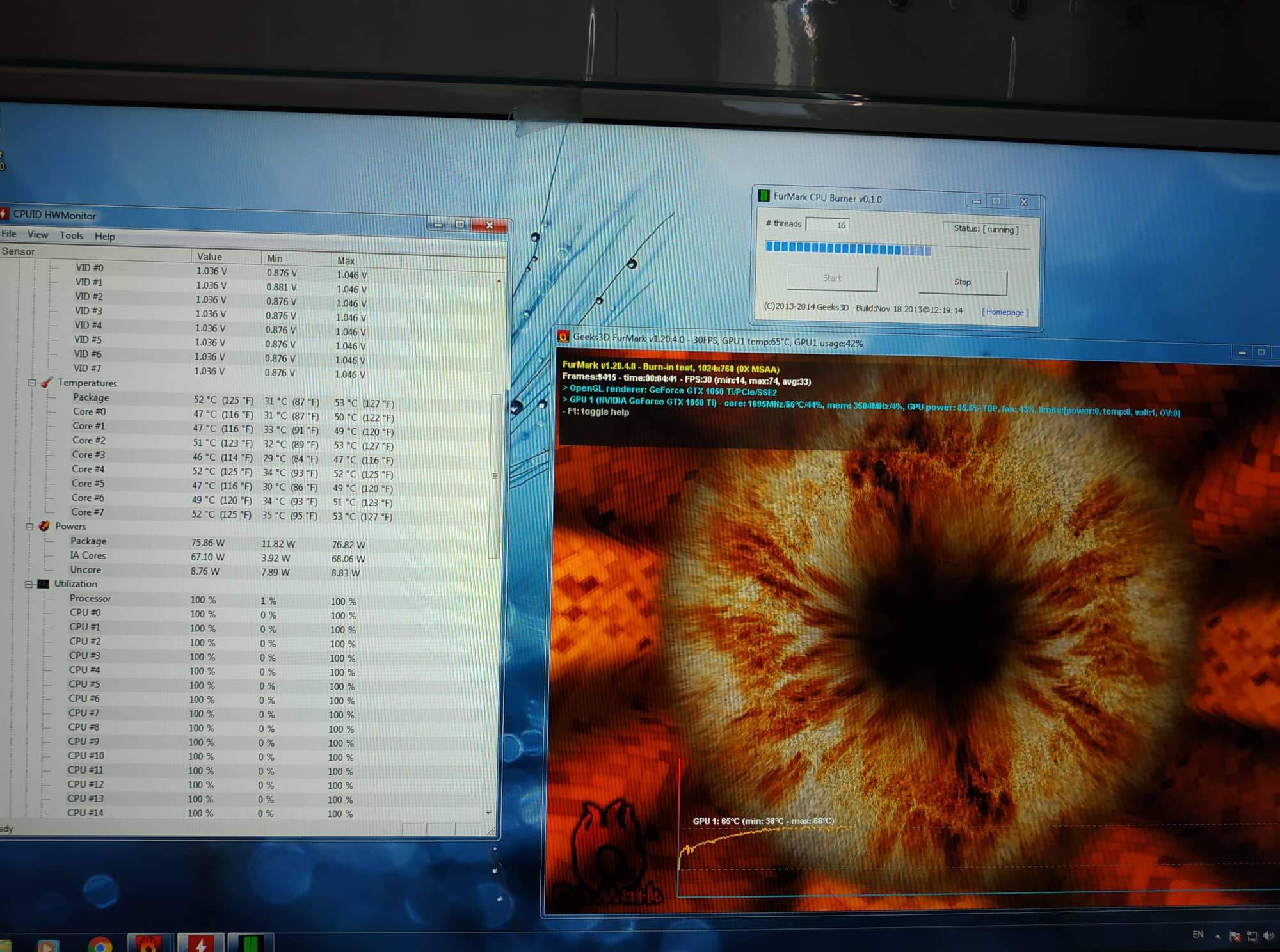Open Google Chrome from the taskbar
Screen dimensions: 1280x952
tap(100, 944)
